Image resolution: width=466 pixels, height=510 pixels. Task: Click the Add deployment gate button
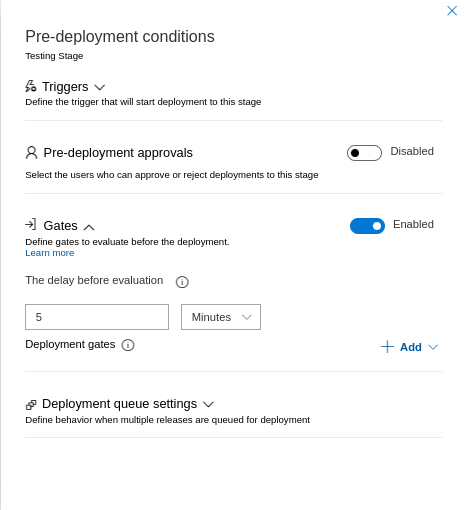409,347
